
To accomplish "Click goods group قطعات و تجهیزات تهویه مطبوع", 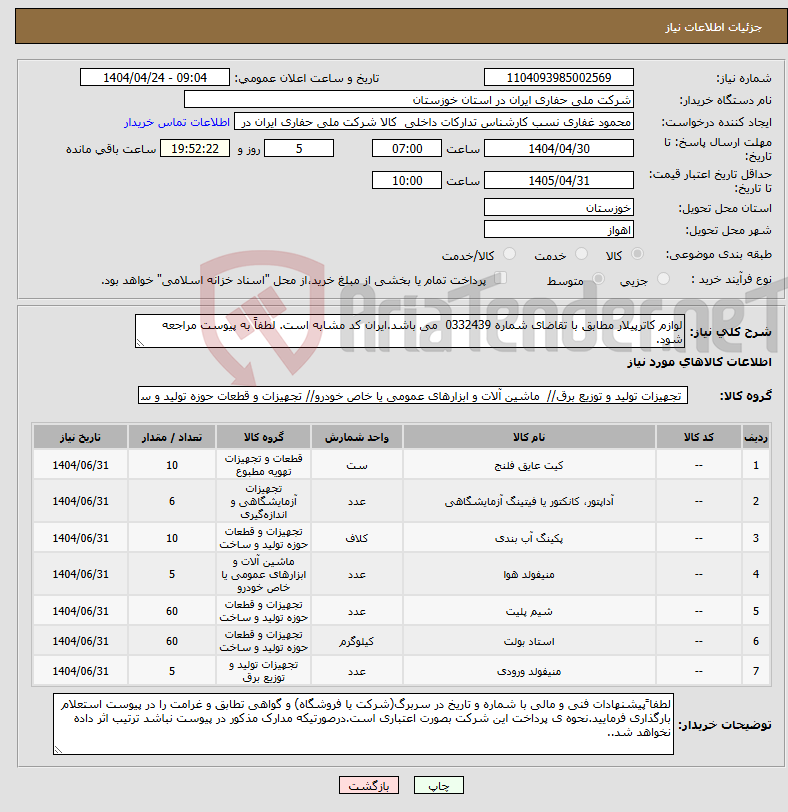I will 264,465.
